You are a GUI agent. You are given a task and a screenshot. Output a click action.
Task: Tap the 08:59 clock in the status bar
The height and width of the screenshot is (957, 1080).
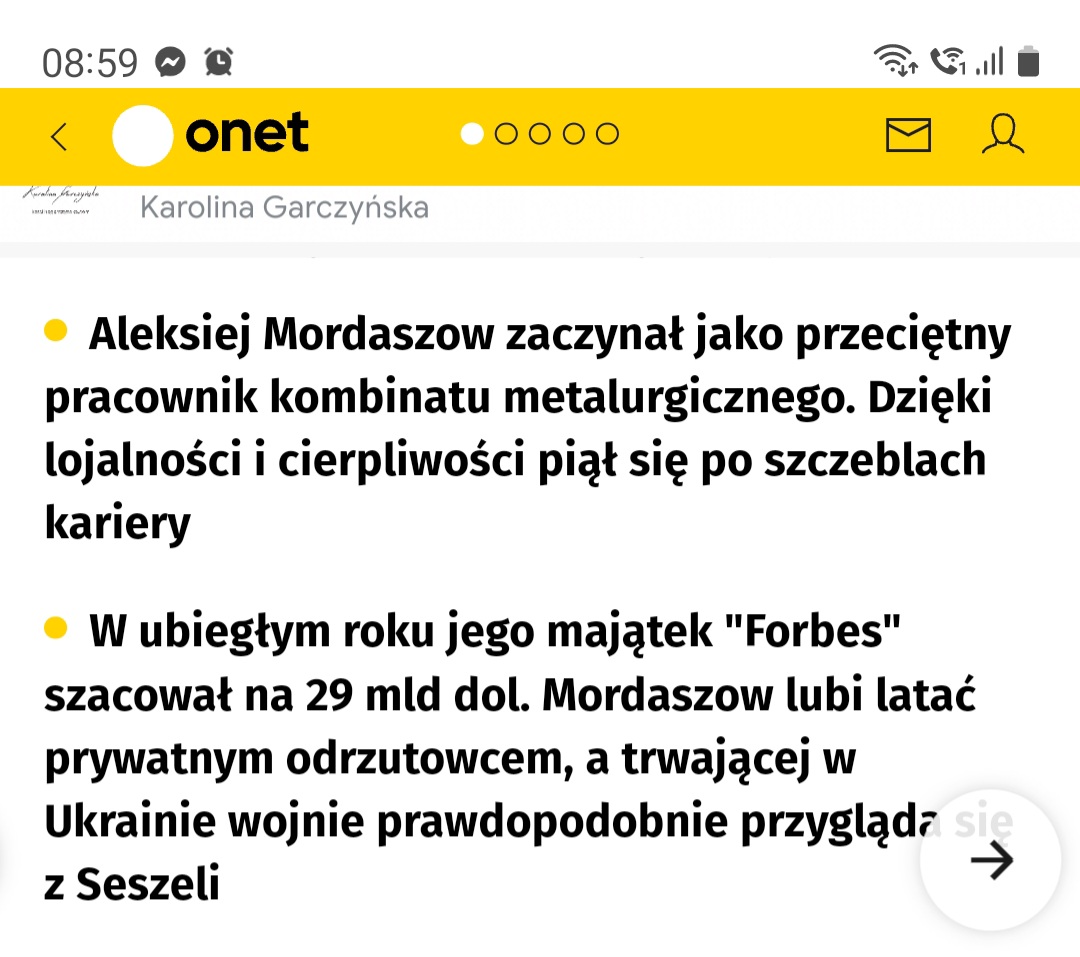click(90, 63)
